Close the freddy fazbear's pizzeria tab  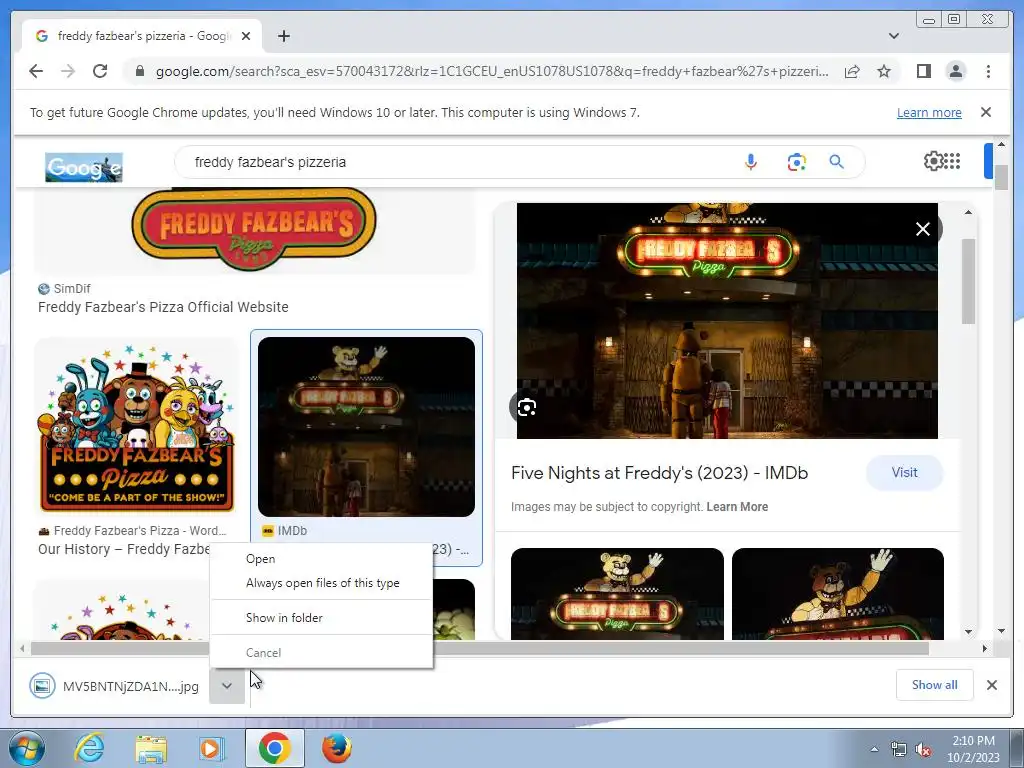[246, 36]
